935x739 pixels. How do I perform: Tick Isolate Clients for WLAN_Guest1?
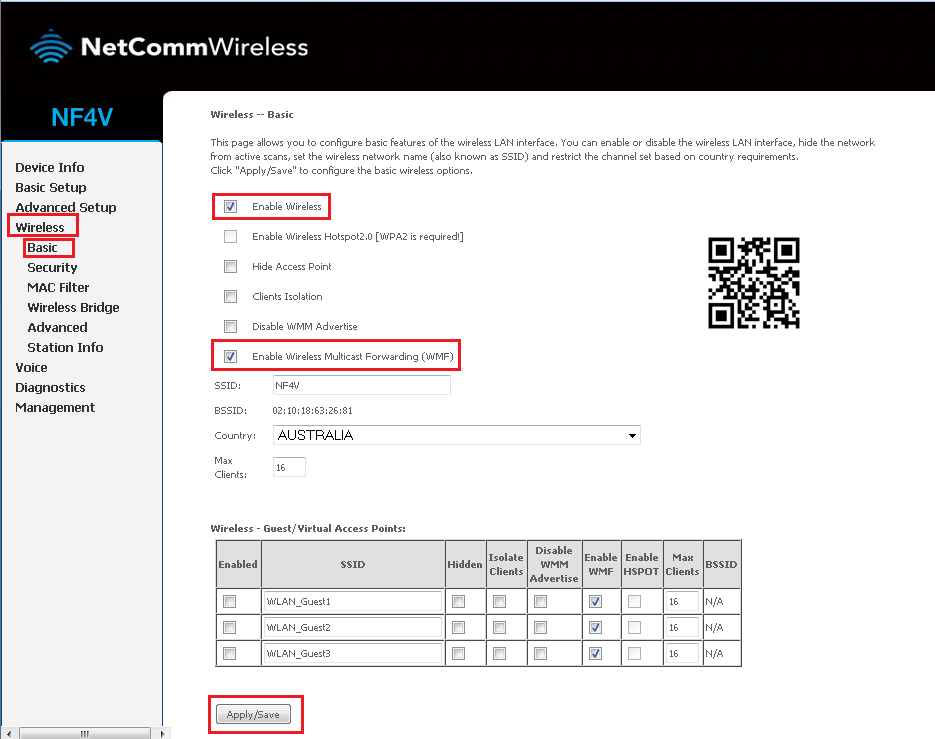(x=500, y=601)
